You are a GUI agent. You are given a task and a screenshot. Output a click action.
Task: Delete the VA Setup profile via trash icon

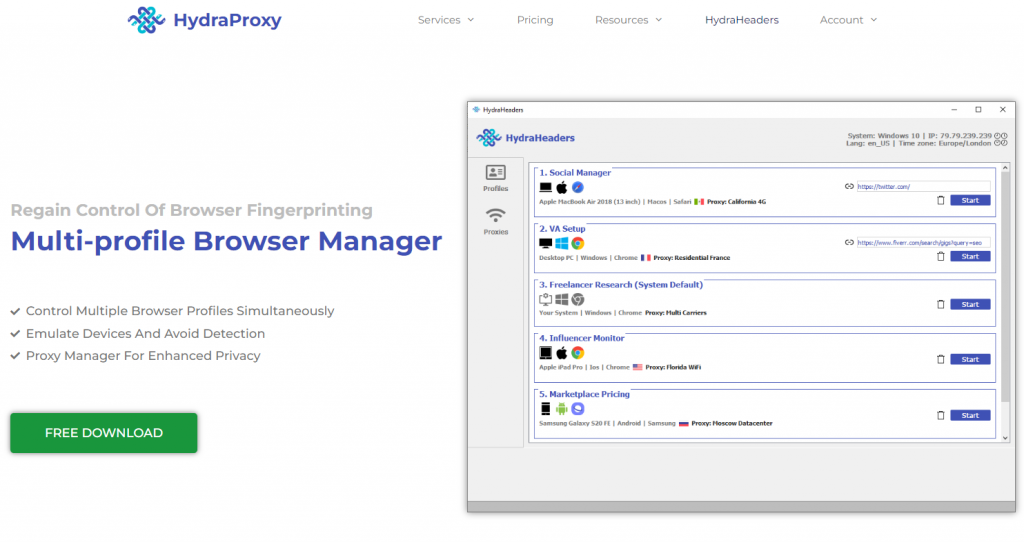click(x=940, y=257)
